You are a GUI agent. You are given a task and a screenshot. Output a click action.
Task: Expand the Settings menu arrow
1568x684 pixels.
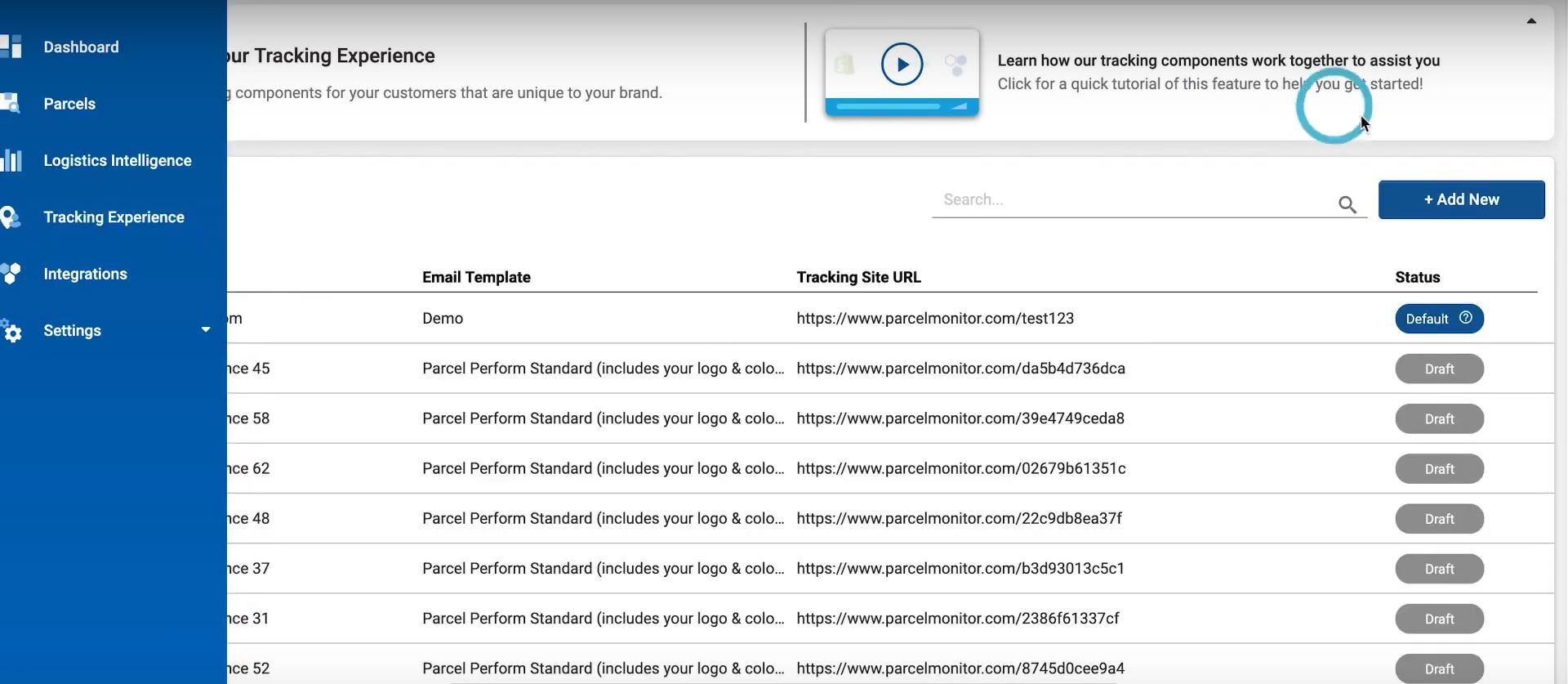206,330
